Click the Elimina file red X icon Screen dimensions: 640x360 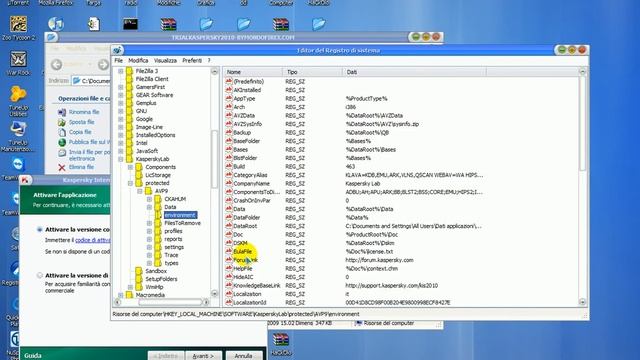(62, 167)
